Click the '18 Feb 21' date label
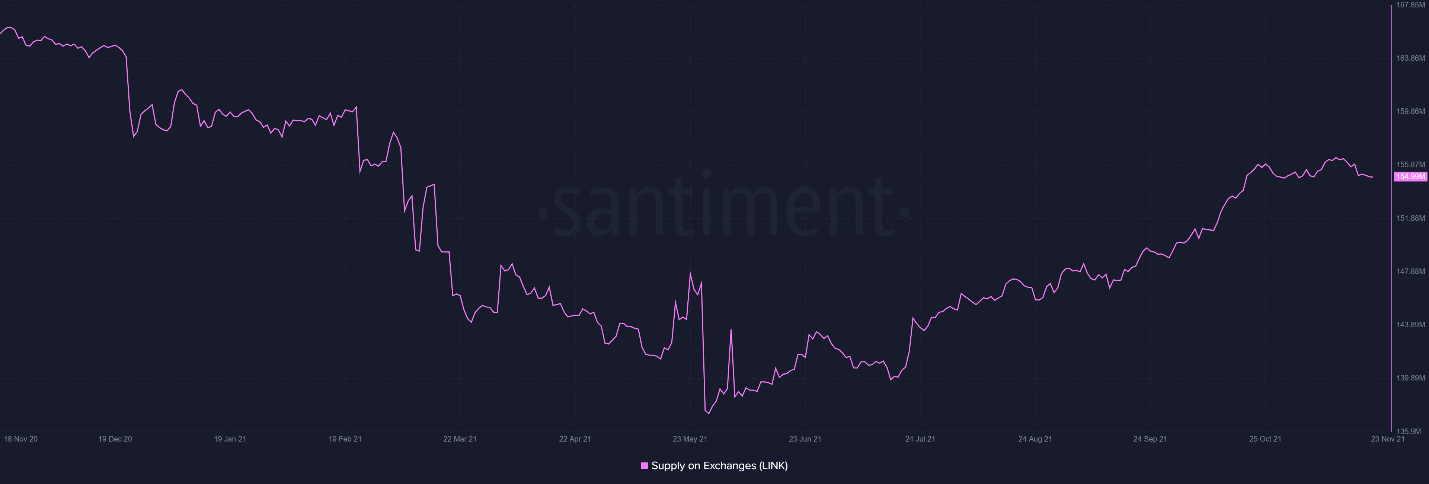The image size is (1429, 484). tap(345, 439)
